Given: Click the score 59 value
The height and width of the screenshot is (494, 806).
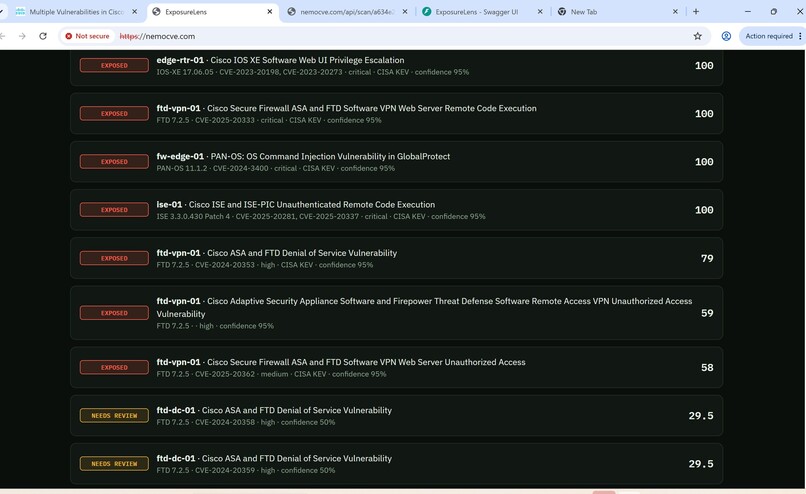Looking at the screenshot, I should (x=707, y=313).
